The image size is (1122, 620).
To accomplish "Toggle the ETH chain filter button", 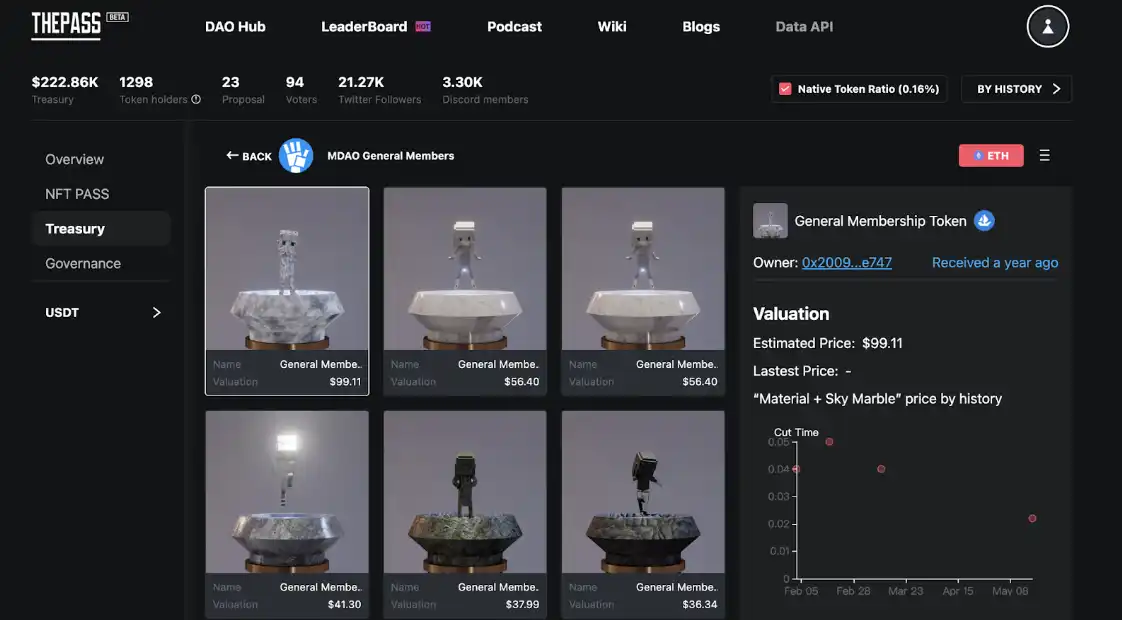I will point(990,156).
